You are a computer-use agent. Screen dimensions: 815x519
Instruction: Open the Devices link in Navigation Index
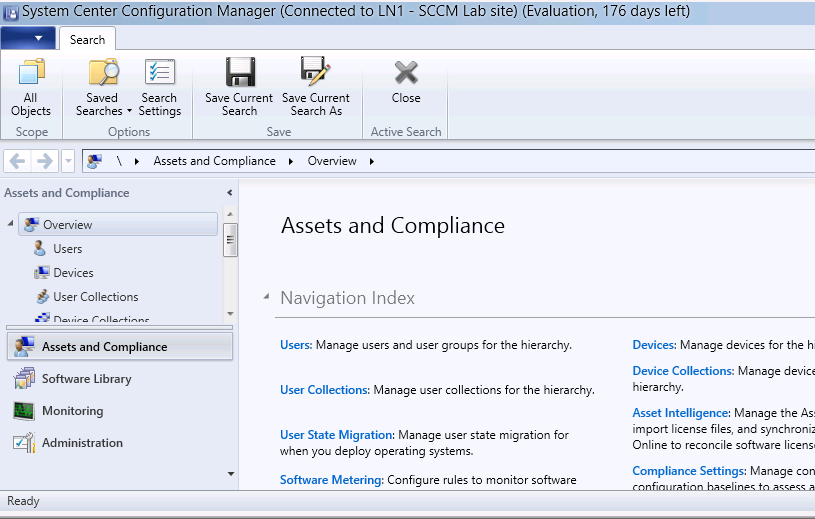(x=654, y=345)
